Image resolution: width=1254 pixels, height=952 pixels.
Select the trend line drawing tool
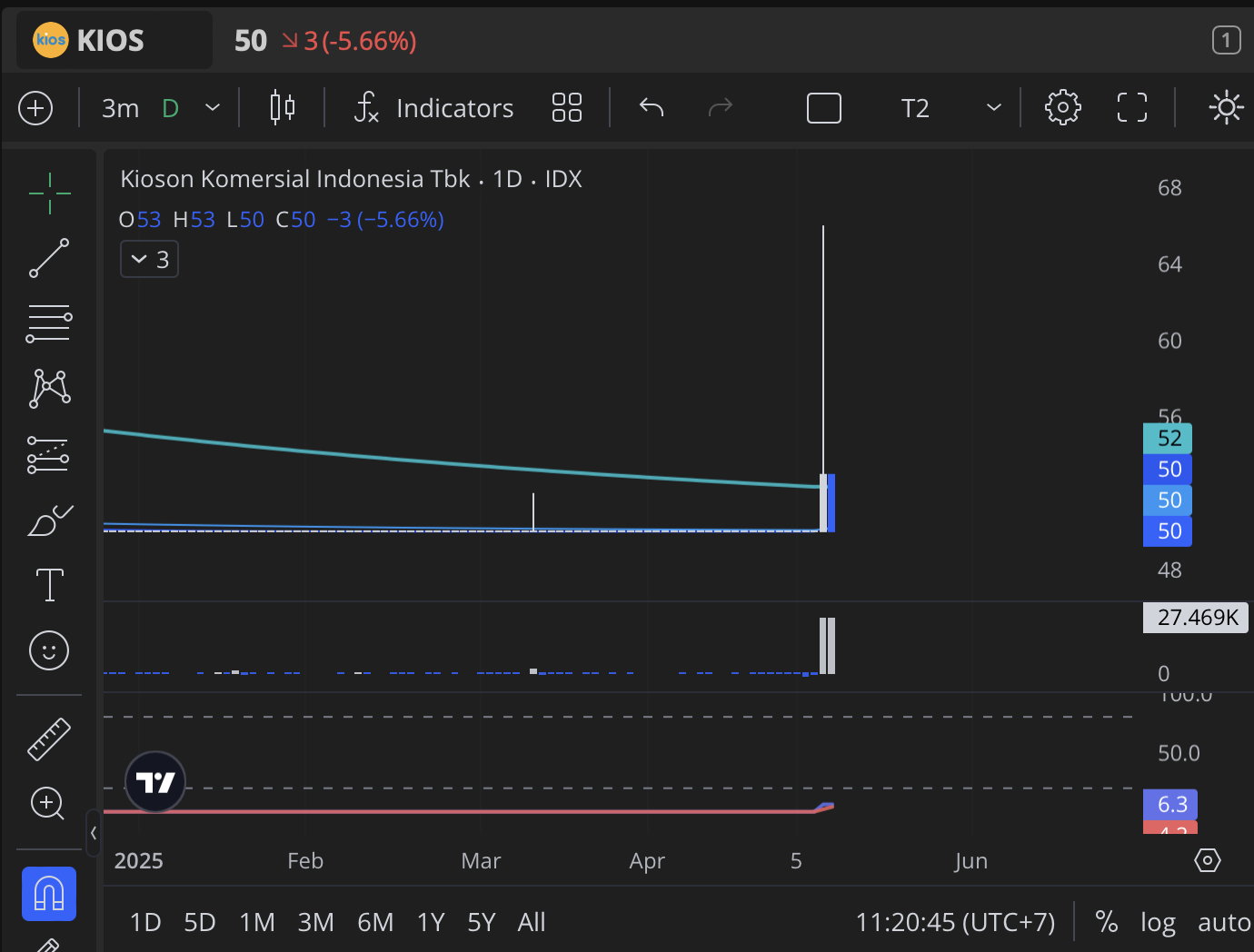(49, 259)
